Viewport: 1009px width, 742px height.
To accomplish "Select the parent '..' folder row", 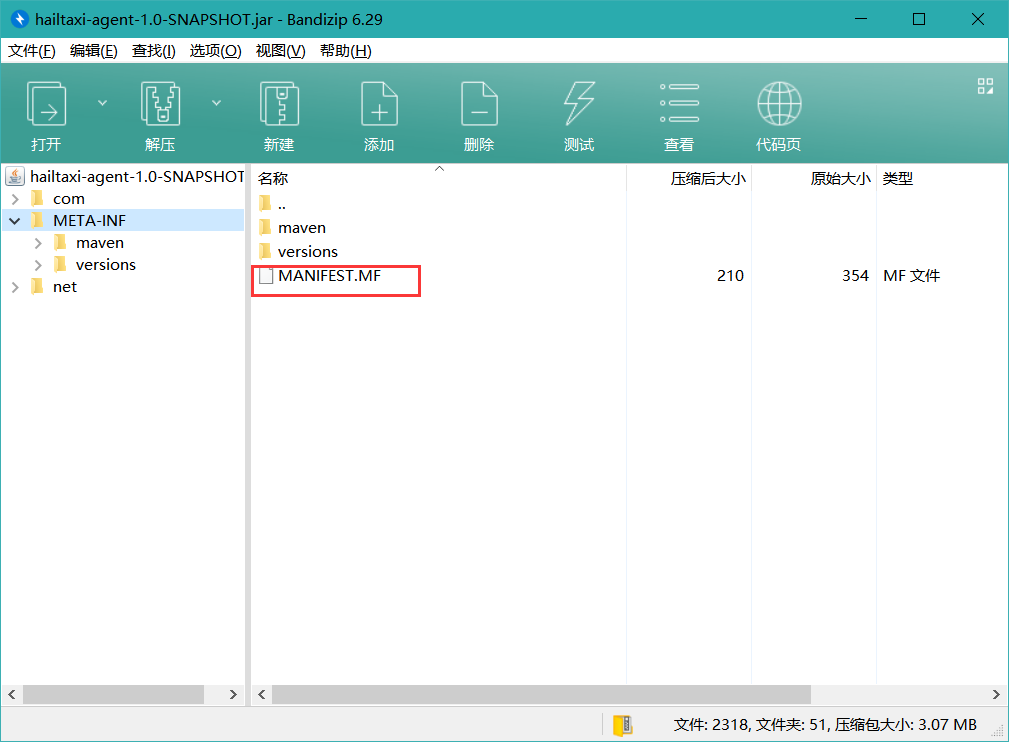I will pos(281,204).
